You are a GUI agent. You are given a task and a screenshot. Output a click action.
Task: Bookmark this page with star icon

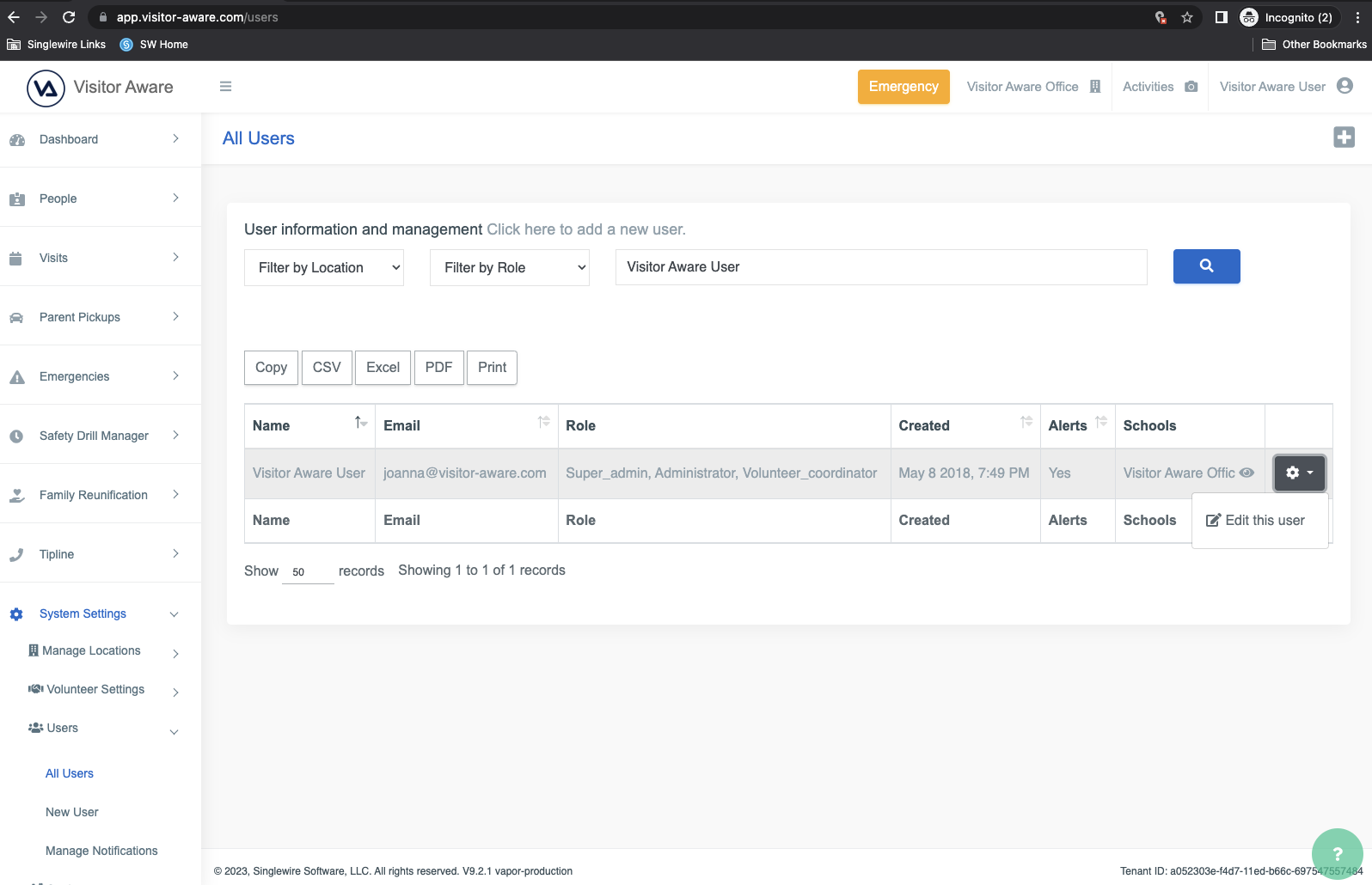[x=1187, y=17]
